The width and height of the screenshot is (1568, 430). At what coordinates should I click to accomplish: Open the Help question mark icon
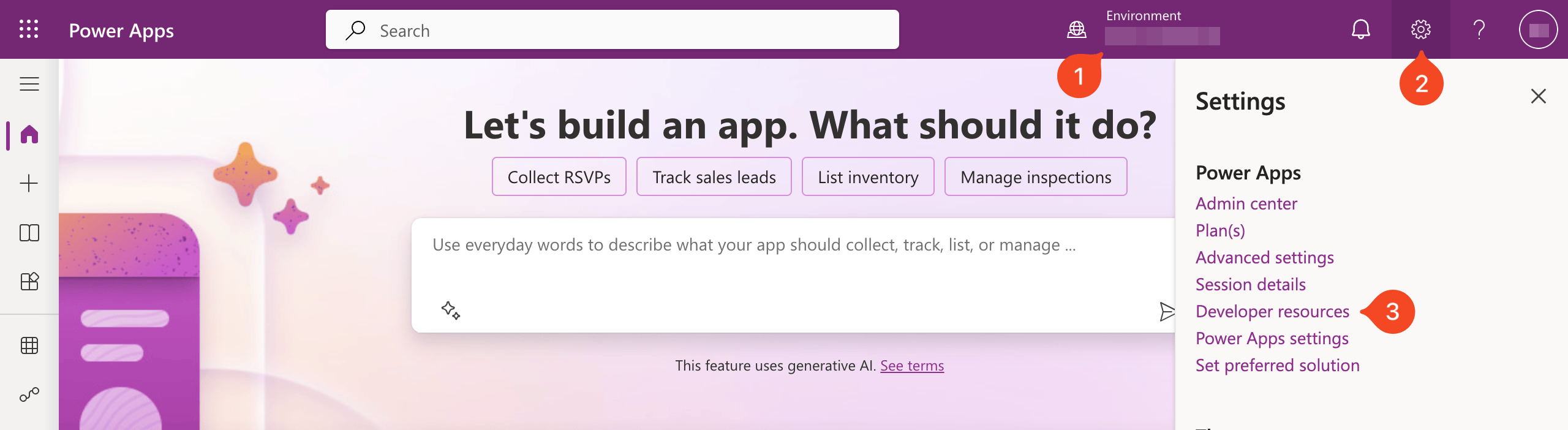(1479, 29)
